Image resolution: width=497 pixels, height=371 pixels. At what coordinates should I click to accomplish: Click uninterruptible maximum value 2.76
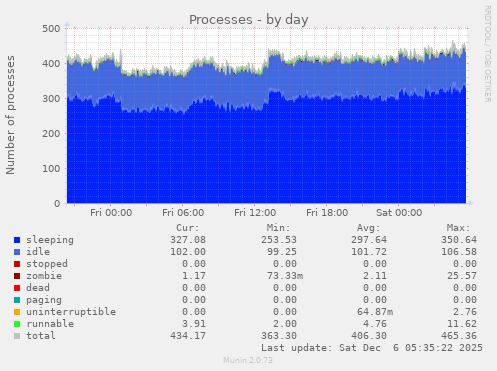tap(465, 312)
